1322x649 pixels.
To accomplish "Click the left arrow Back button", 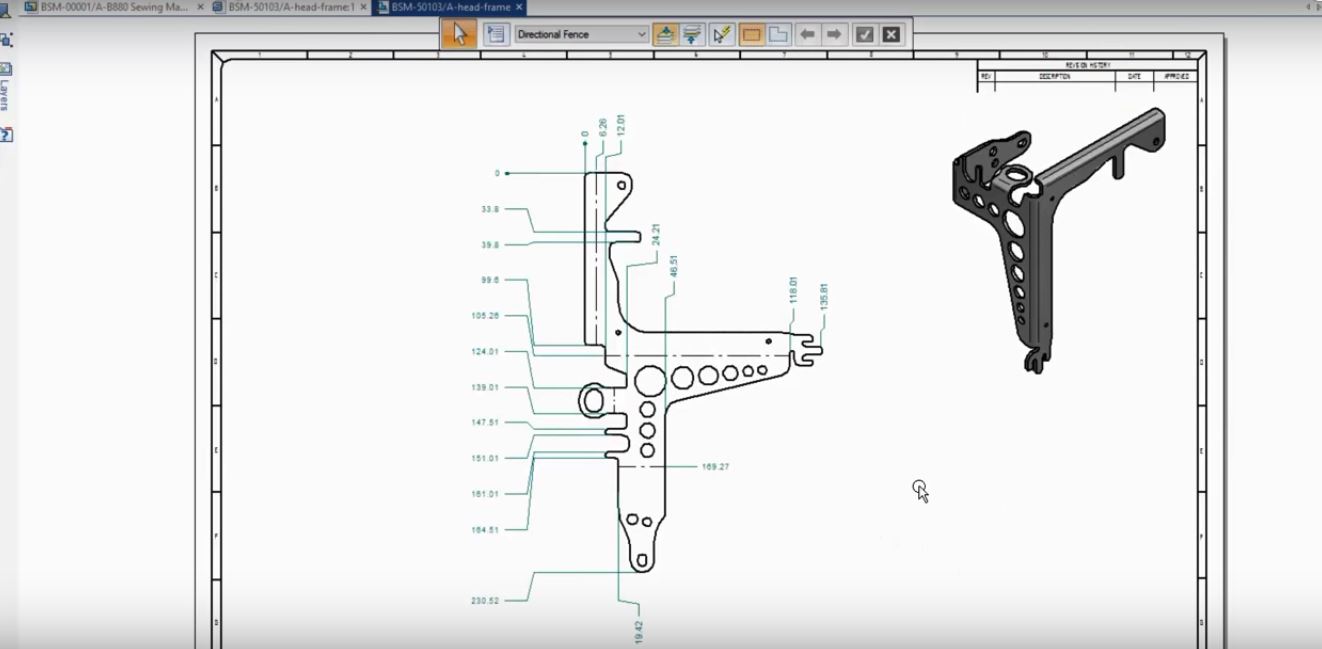I will (807, 34).
